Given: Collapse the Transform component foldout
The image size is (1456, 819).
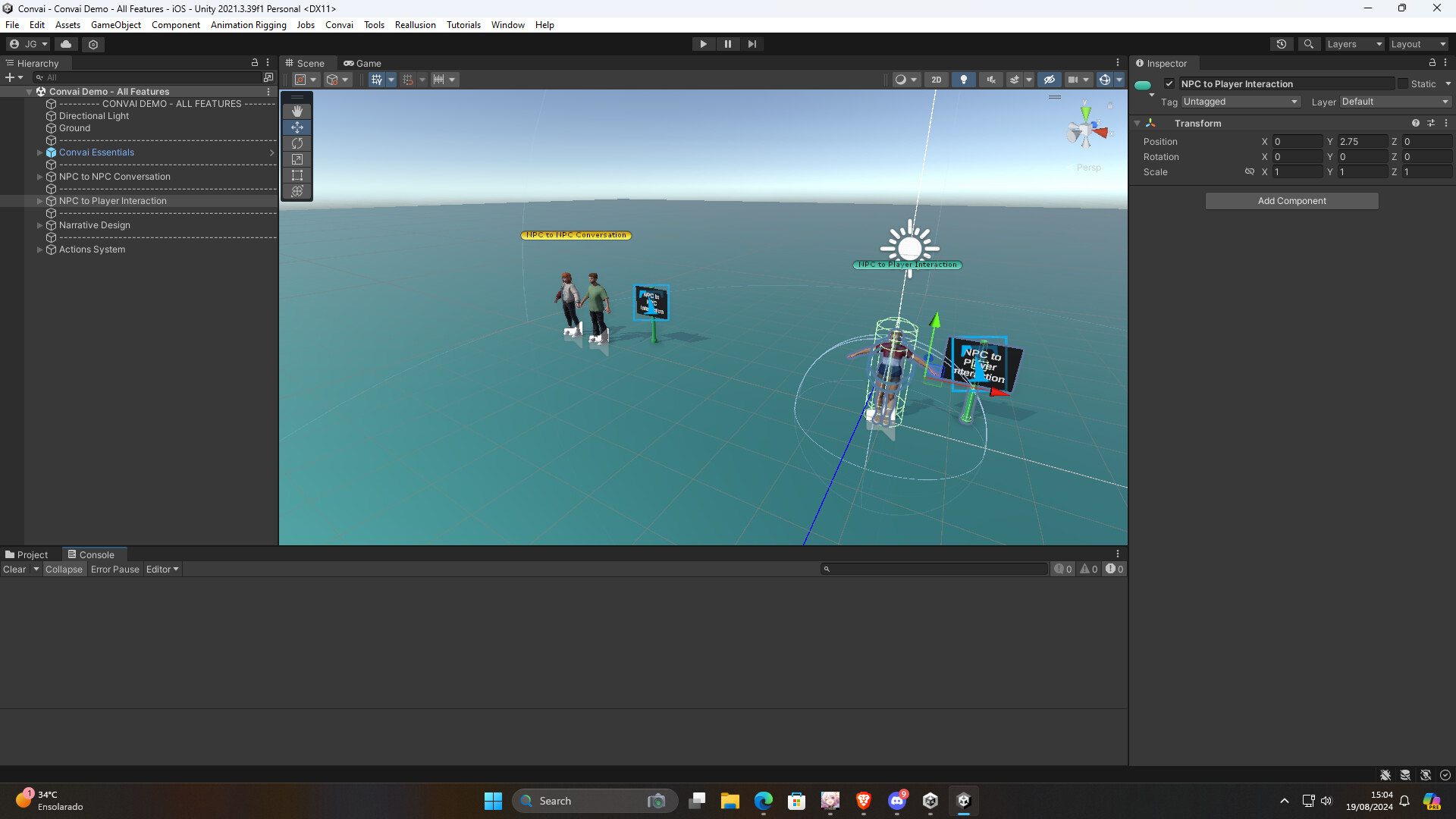Looking at the screenshot, I should pyautogui.click(x=1137, y=124).
